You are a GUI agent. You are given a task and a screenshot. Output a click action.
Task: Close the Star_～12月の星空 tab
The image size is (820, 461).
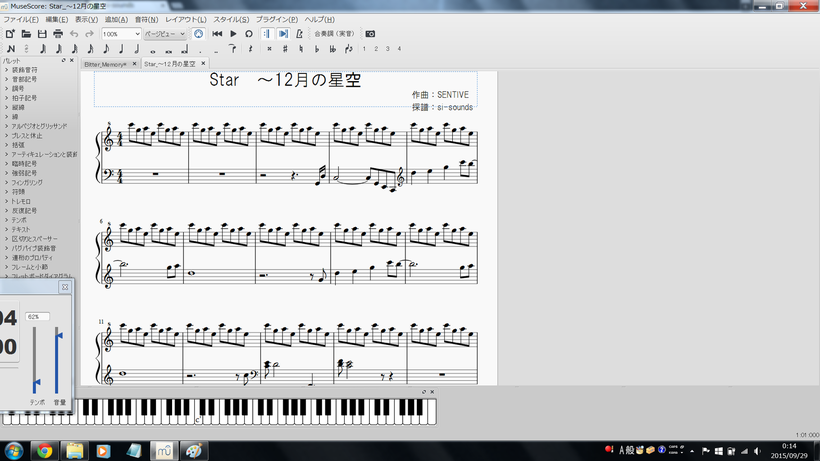click(x=203, y=64)
